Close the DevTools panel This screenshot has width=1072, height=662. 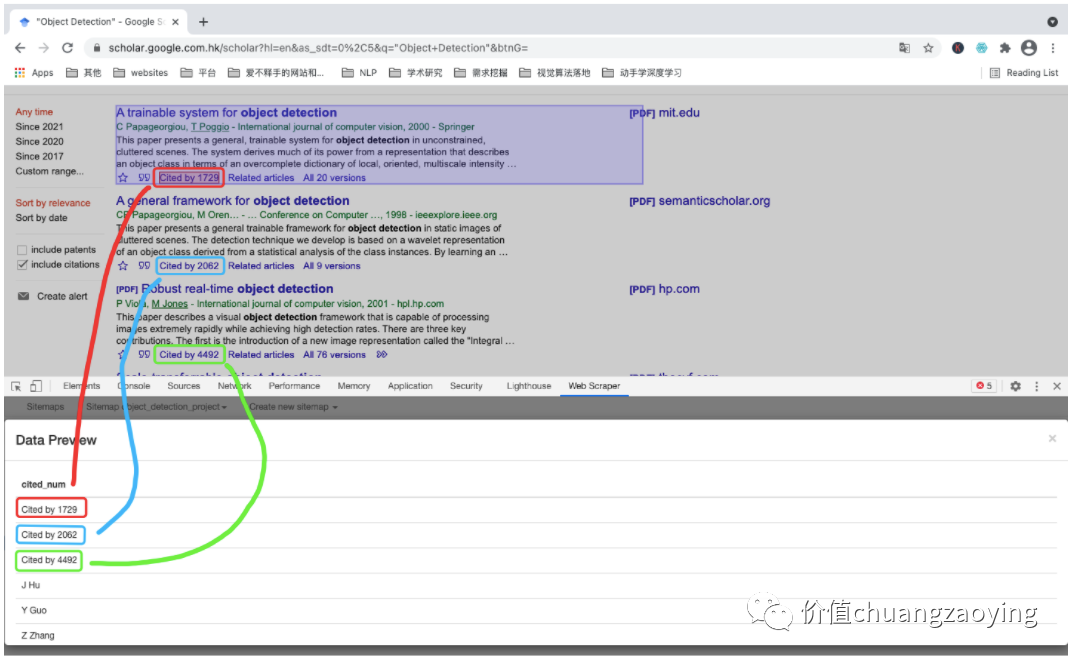coord(1057,386)
